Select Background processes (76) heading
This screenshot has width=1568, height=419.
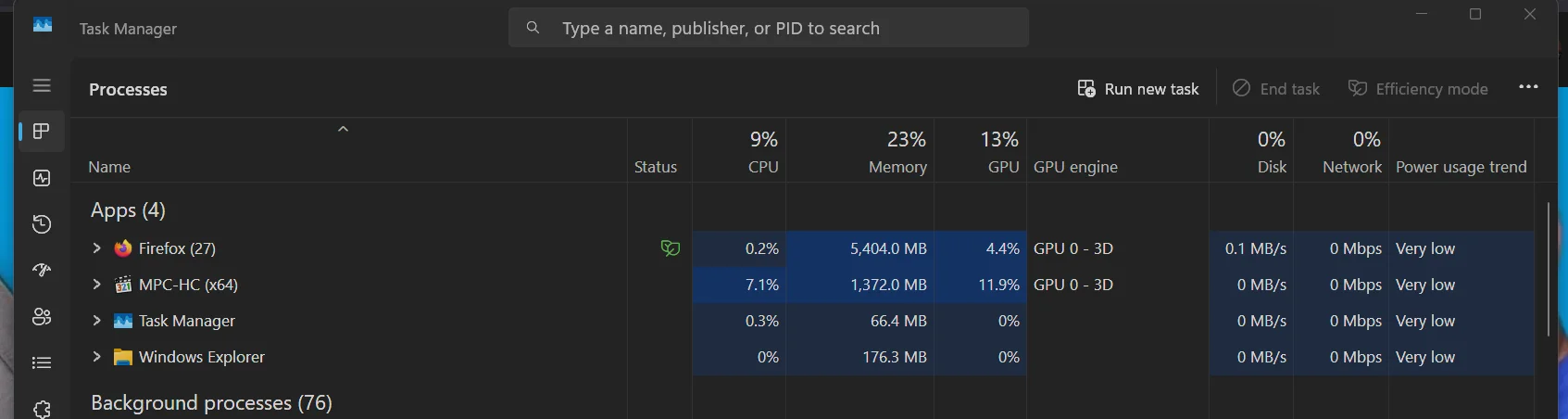211,403
